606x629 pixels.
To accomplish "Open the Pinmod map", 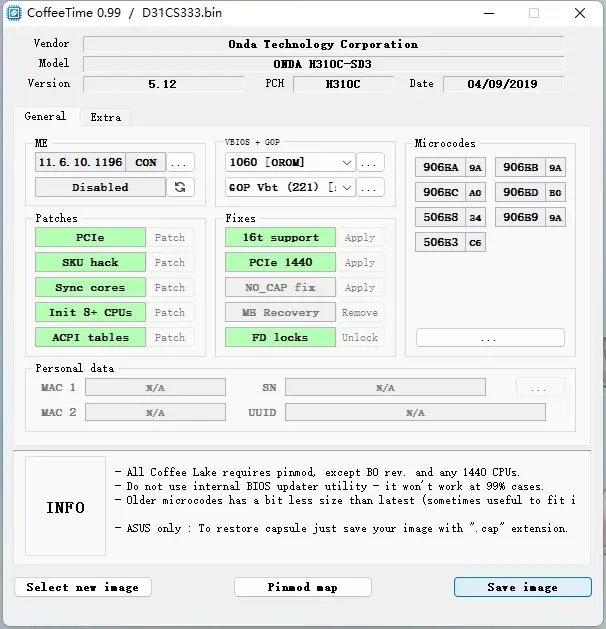I will 302,587.
